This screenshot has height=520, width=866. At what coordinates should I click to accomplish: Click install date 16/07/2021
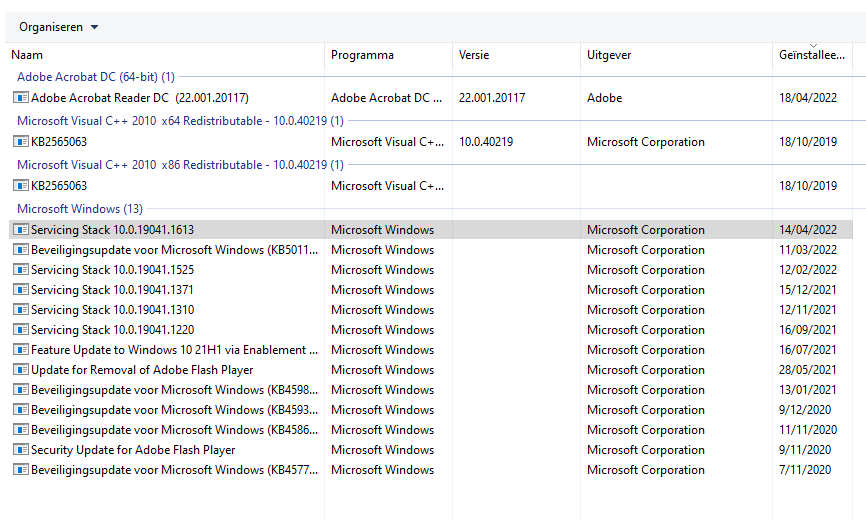[808, 350]
